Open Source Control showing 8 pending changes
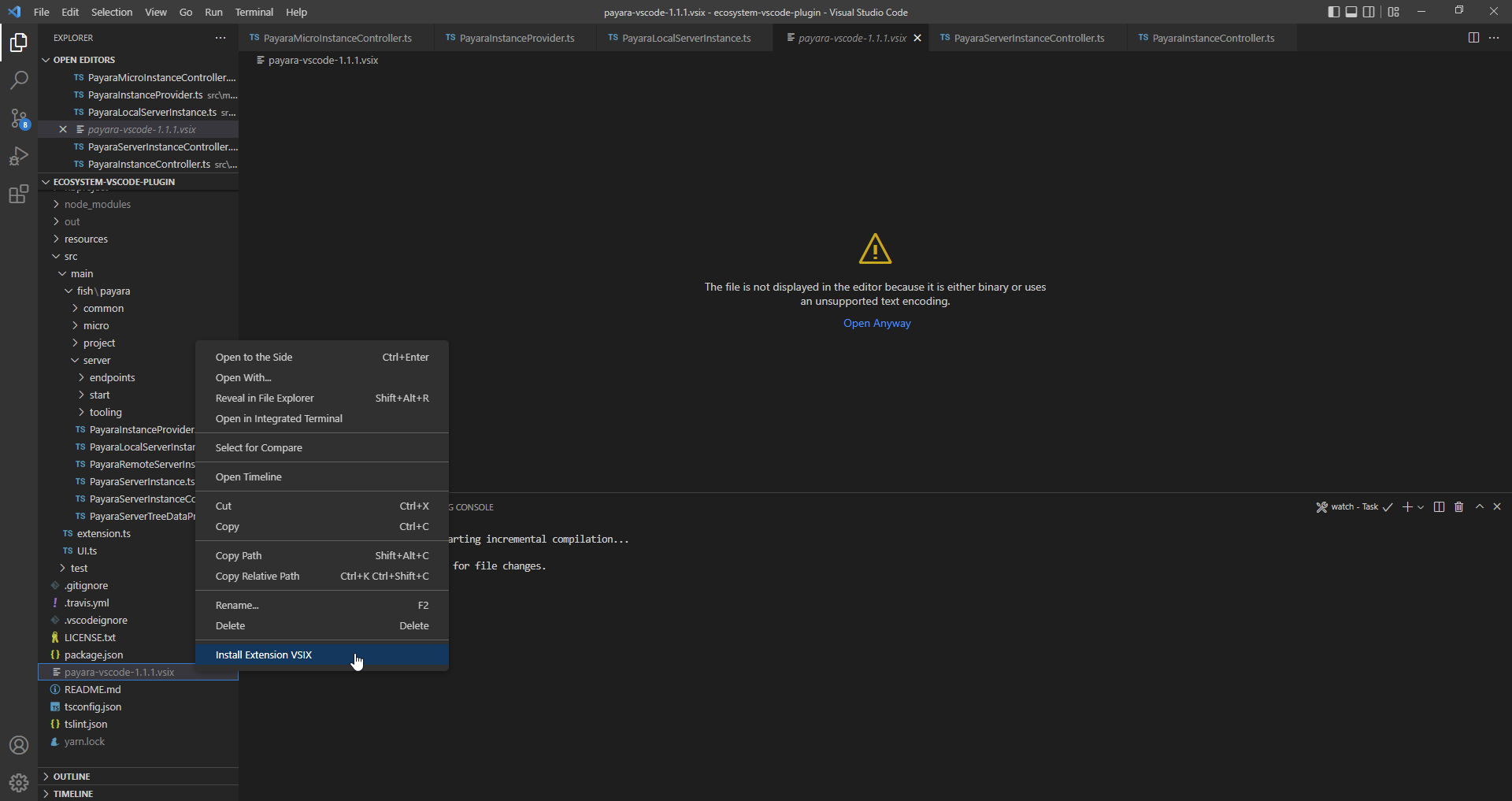The width and height of the screenshot is (1512, 801). 18,118
